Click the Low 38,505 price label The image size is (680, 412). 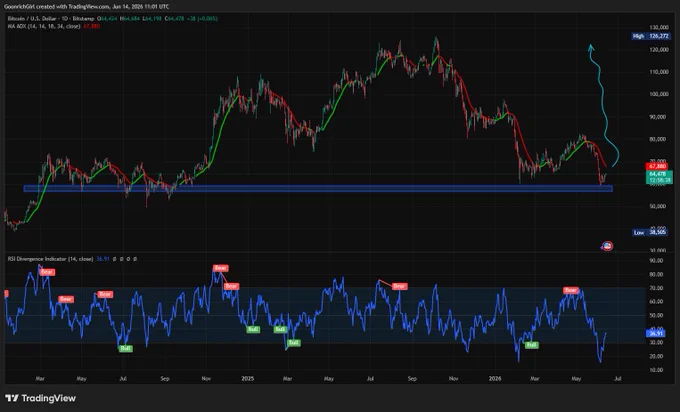coord(649,232)
